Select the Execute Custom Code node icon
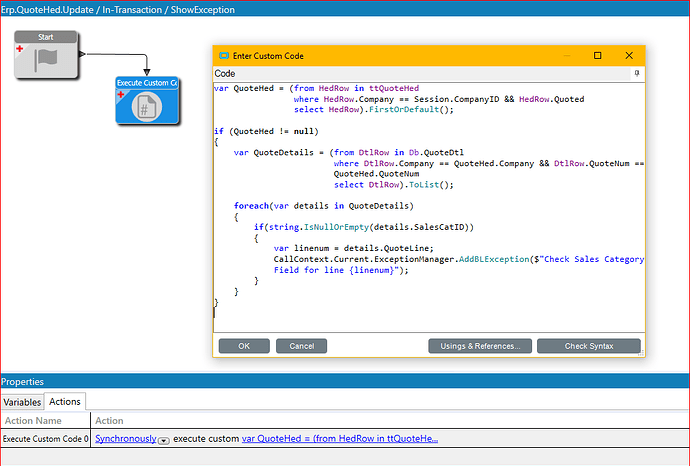Screen dimensions: 690x466 [x=146, y=107]
